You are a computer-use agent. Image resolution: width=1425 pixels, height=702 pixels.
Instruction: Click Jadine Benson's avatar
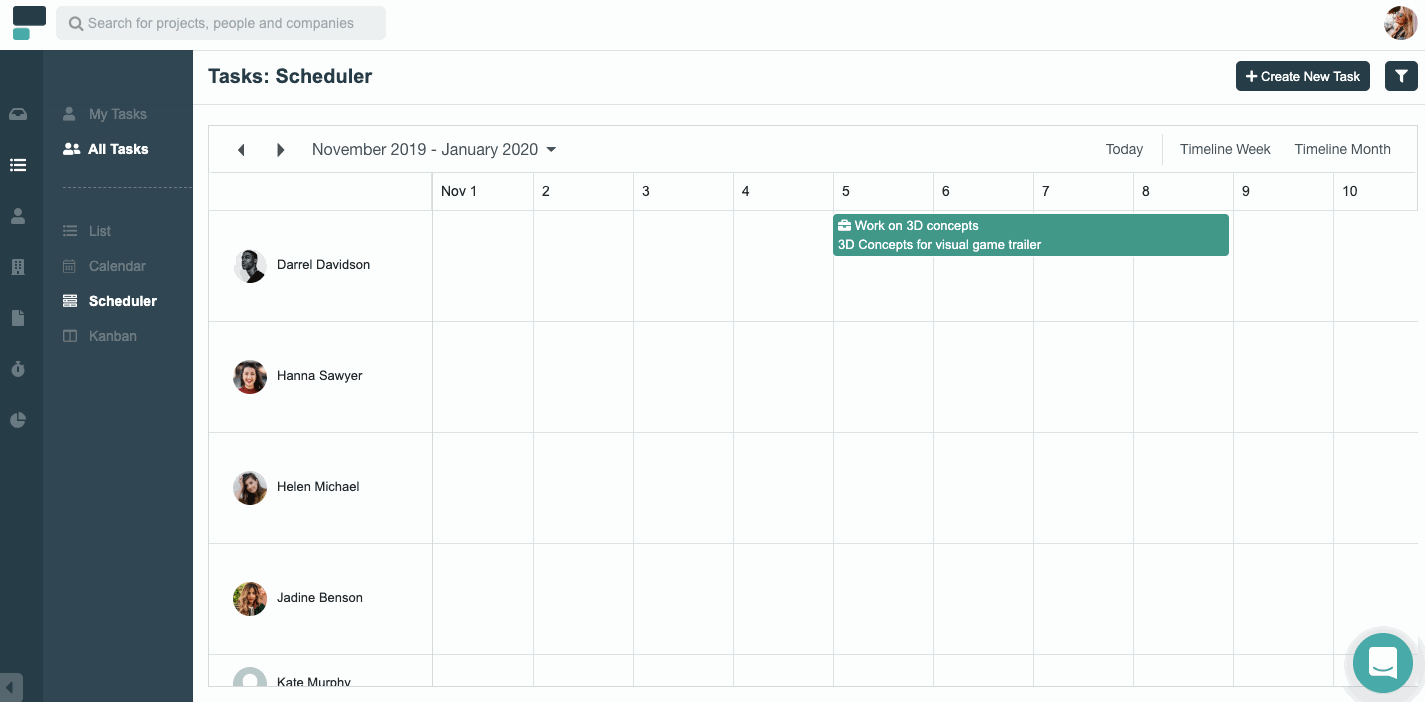pos(250,599)
